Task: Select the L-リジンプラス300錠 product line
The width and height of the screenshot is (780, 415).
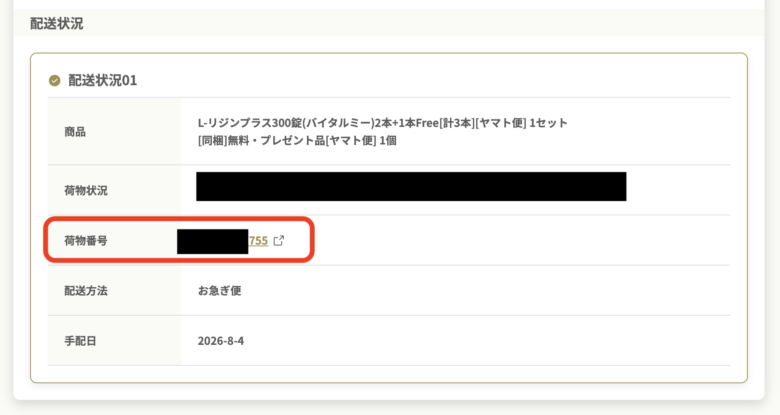Action: (x=383, y=123)
